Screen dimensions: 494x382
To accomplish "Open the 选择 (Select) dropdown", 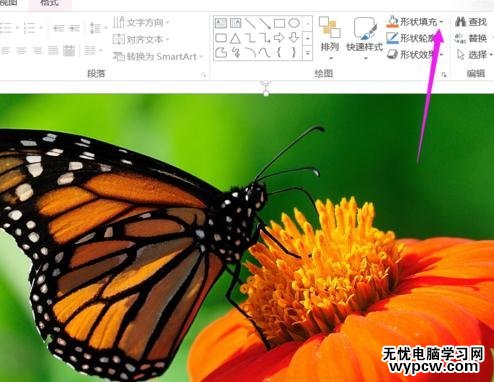I will point(475,54).
